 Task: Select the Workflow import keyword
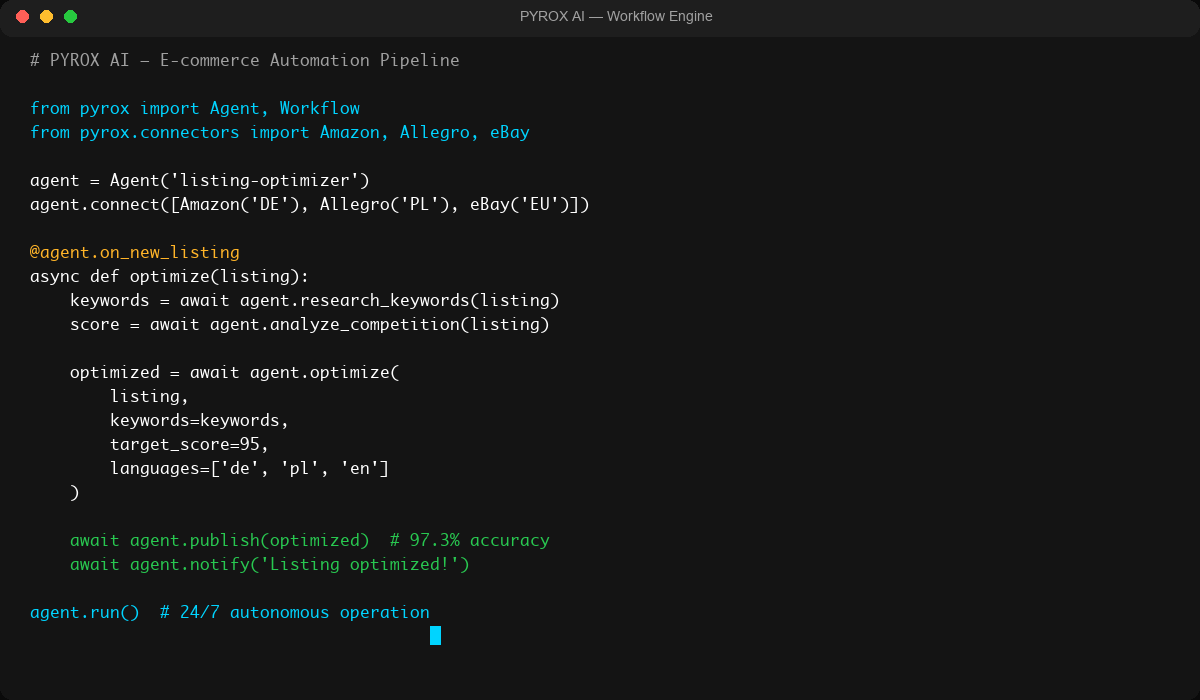point(319,108)
